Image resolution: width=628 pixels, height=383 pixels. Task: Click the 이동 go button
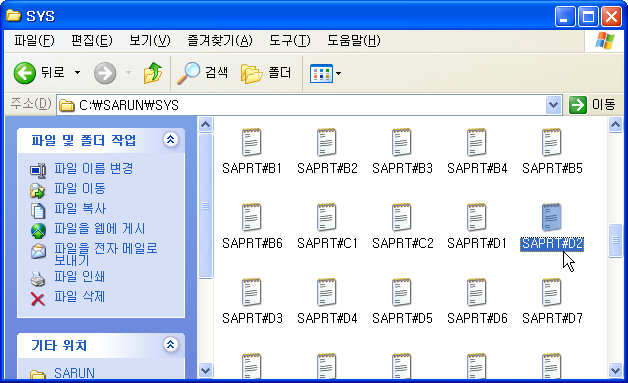pos(592,105)
